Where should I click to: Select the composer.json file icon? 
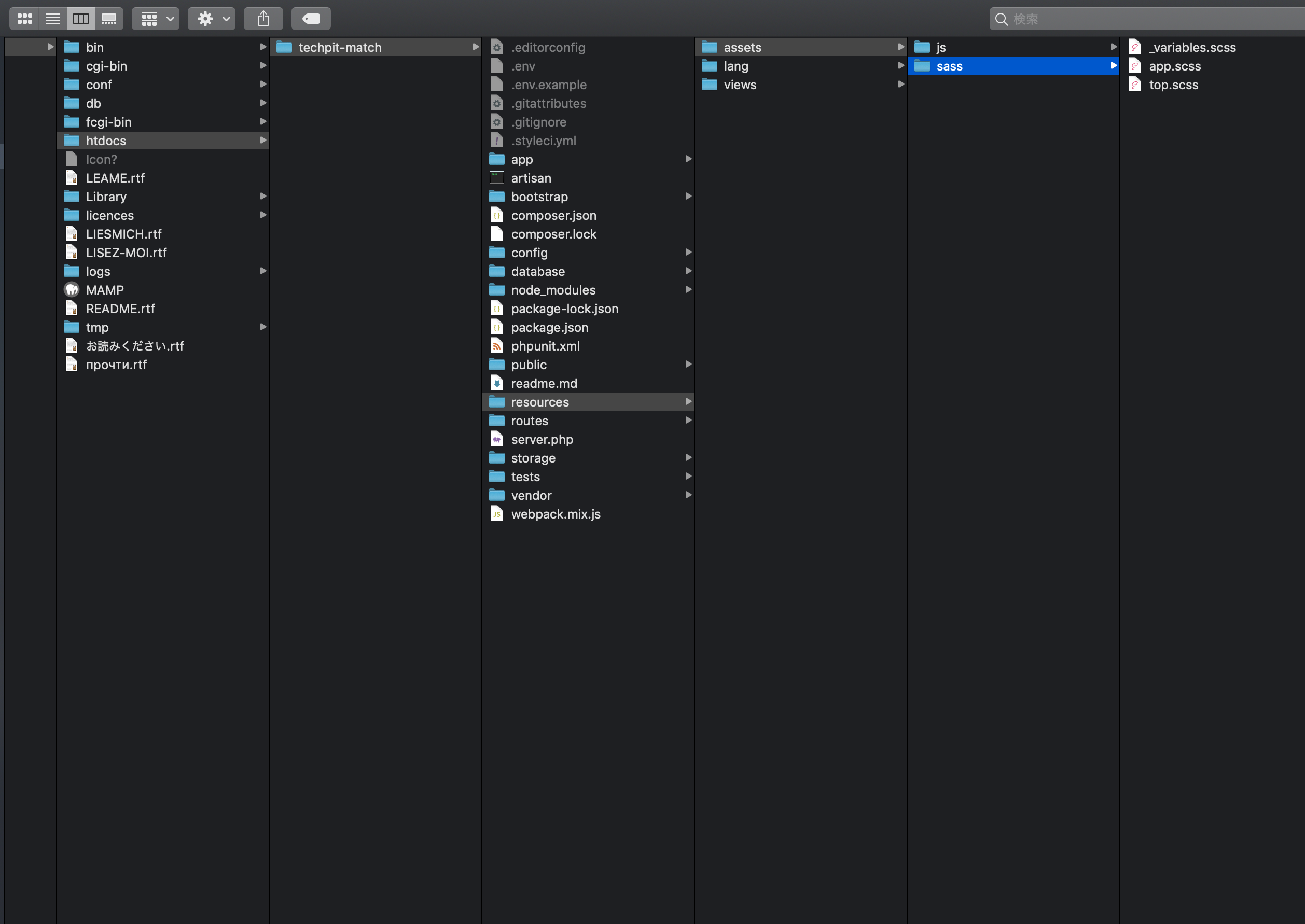(x=497, y=215)
